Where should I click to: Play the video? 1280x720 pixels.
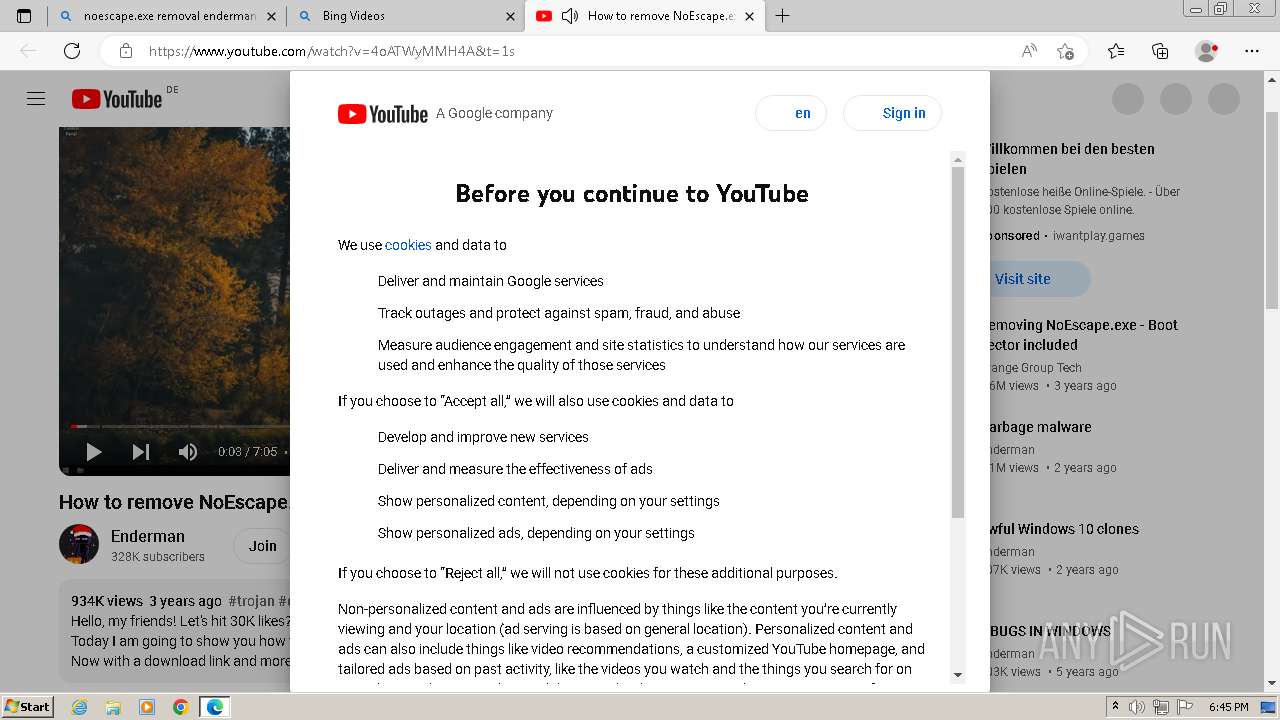tap(93, 452)
